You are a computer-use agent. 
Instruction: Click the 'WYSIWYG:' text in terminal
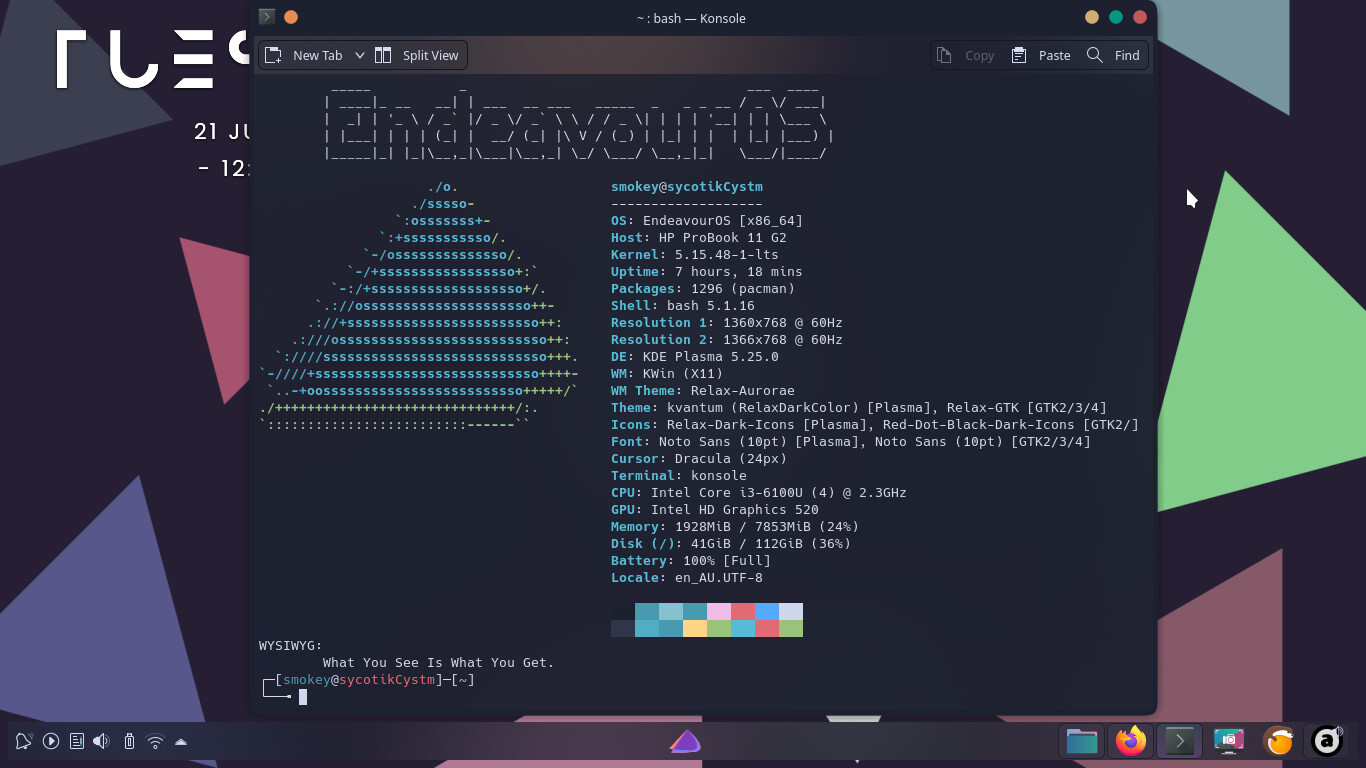(x=291, y=646)
